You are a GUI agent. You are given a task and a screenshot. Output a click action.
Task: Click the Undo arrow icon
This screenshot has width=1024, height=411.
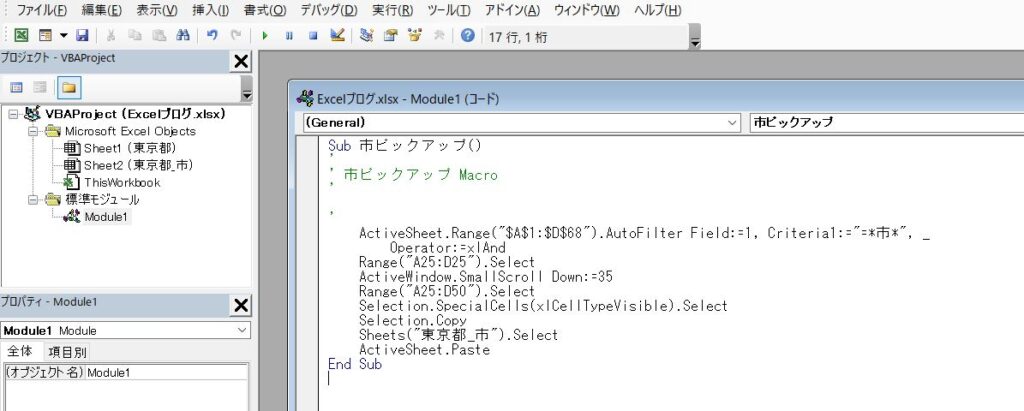click(x=212, y=35)
